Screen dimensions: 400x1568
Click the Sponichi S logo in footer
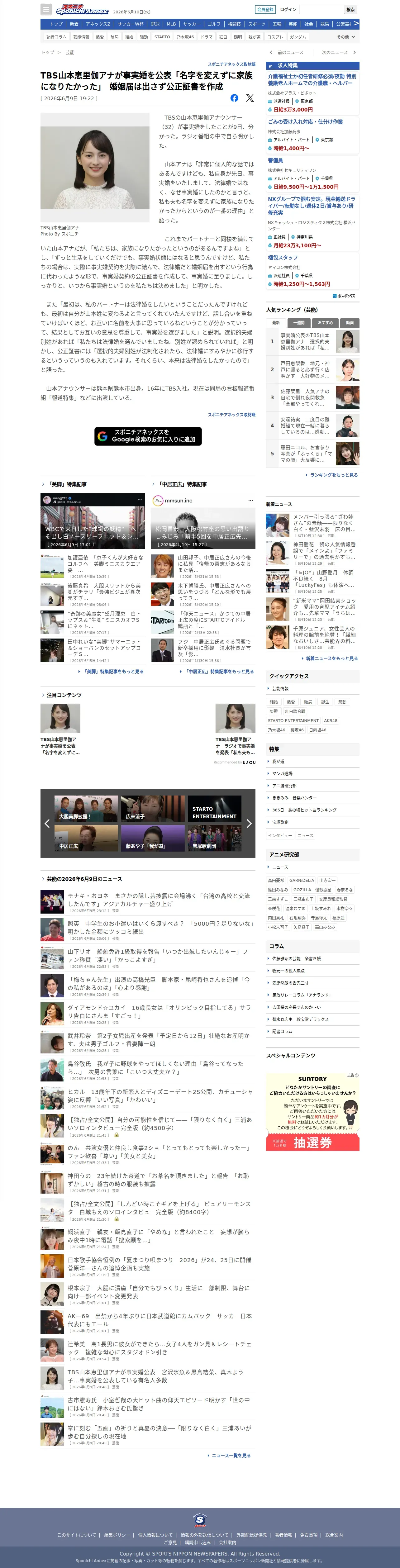200,1521
